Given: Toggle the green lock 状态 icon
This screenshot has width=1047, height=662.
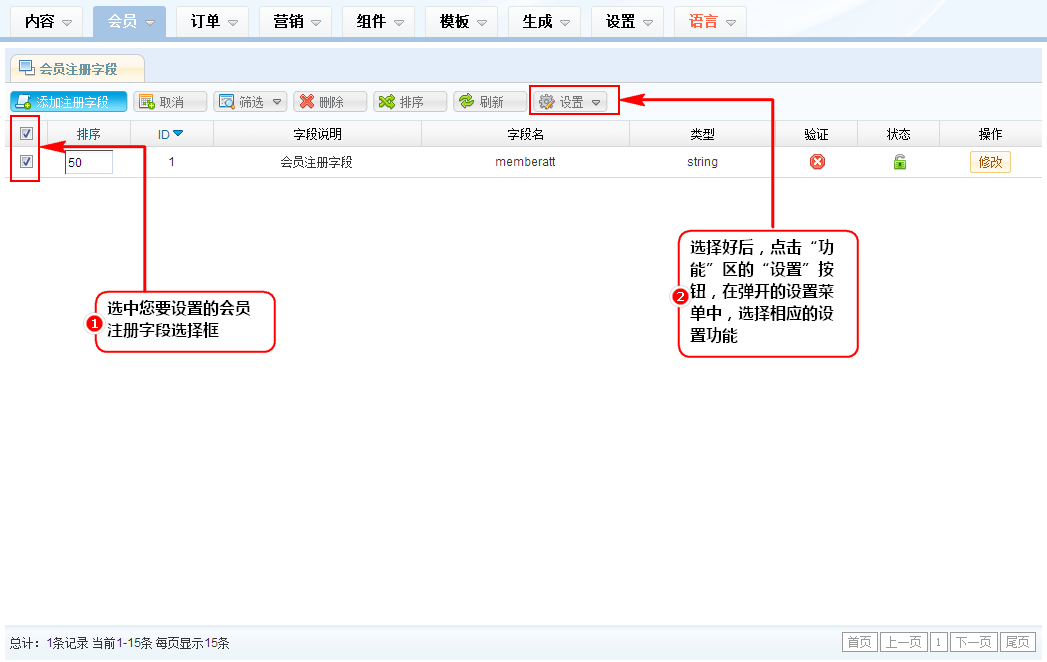Looking at the screenshot, I should pyautogui.click(x=899, y=162).
